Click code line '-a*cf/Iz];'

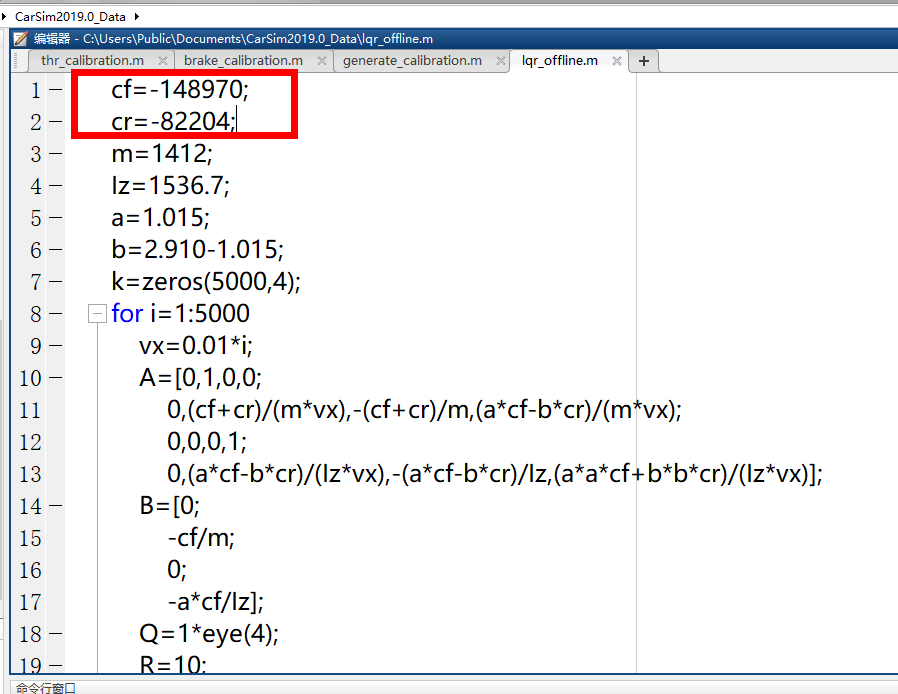click(x=215, y=602)
